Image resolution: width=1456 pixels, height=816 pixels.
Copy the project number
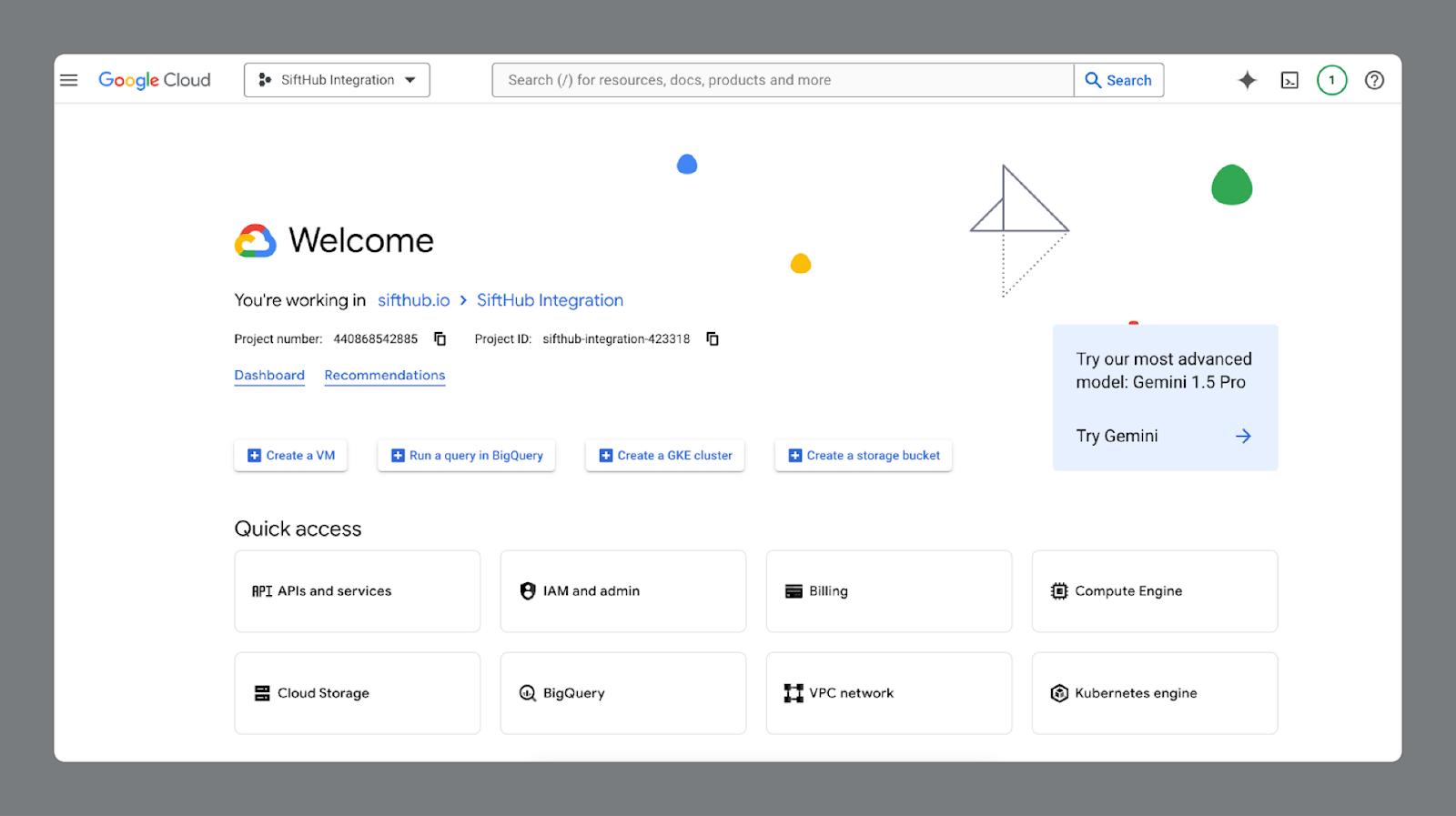[440, 338]
